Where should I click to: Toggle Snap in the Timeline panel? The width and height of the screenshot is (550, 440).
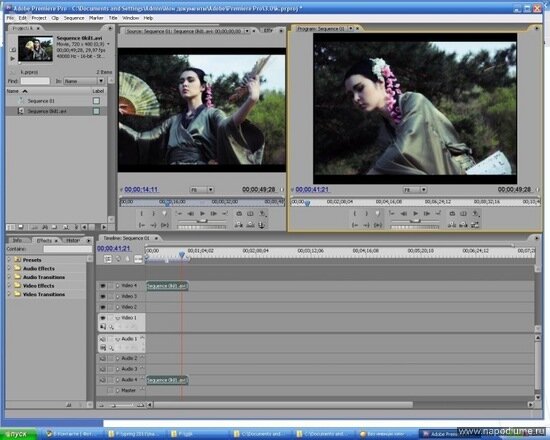(108, 259)
